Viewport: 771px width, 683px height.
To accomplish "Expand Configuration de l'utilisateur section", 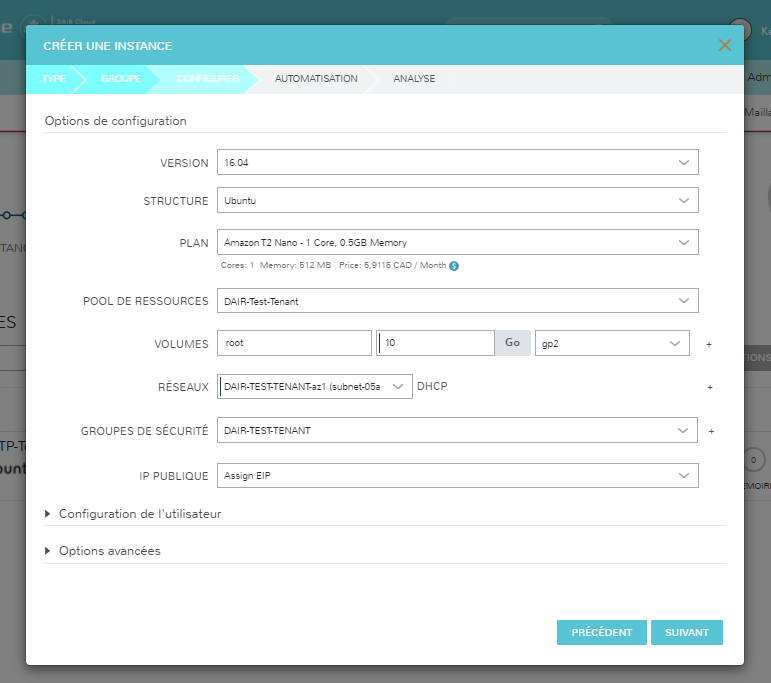I will pyautogui.click(x=139, y=514).
